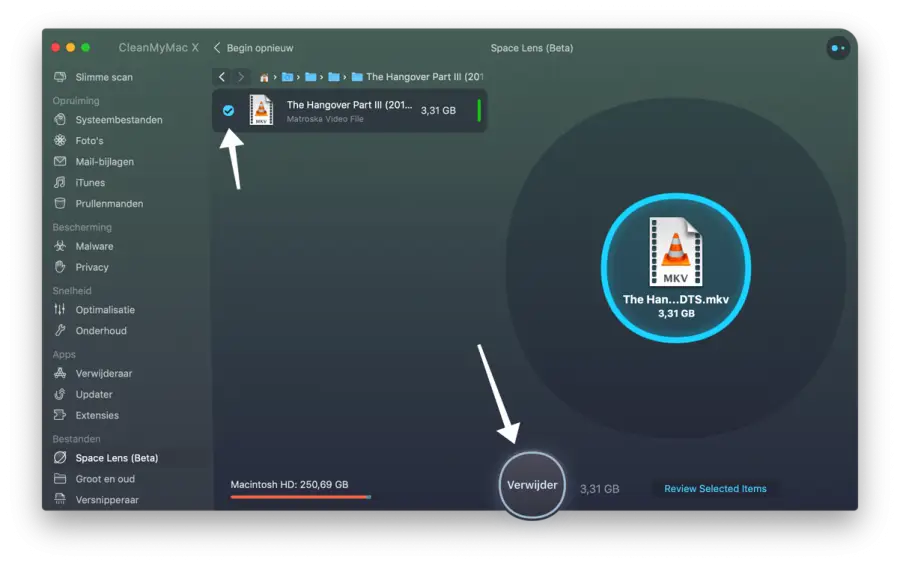Click the Space Lens (Beta) sidebar icon
Viewport: 900px width, 566px height.
tap(60, 458)
